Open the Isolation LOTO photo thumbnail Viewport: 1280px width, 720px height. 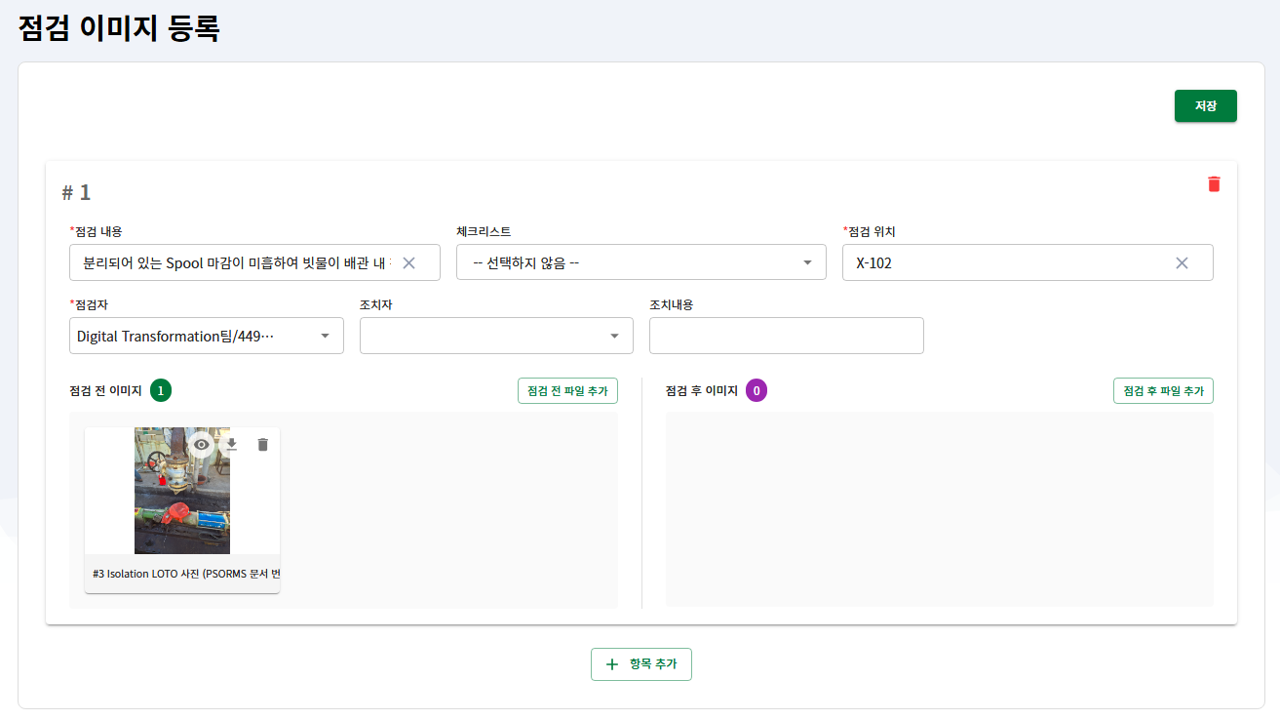(x=182, y=505)
